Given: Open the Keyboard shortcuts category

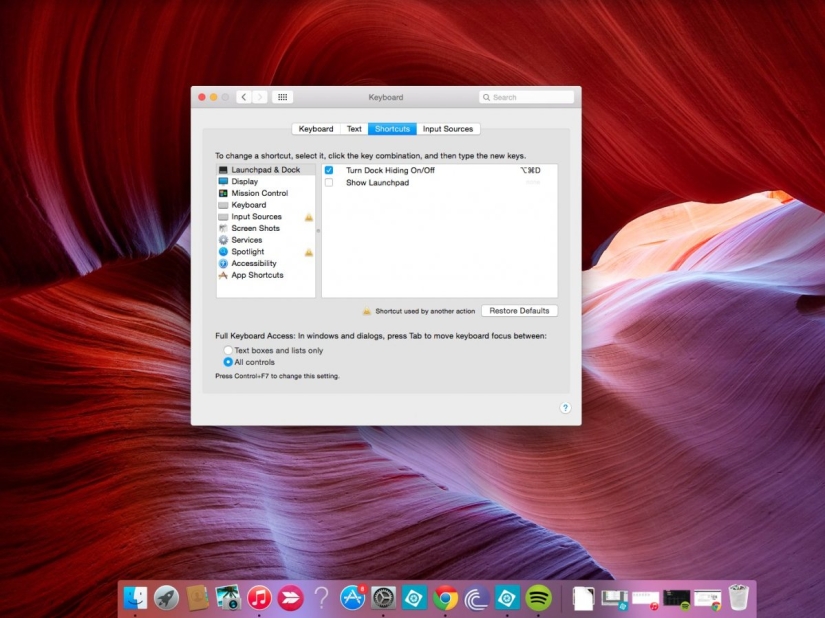Looking at the screenshot, I should pos(249,204).
